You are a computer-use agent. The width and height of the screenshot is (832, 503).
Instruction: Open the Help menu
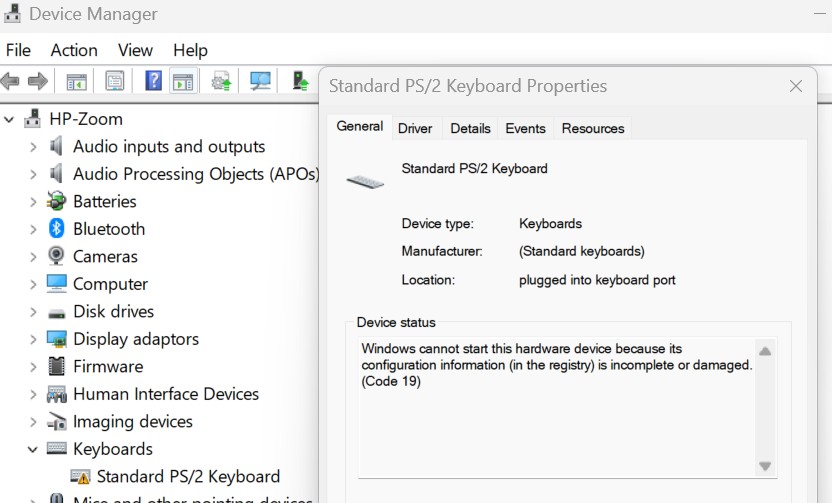190,50
